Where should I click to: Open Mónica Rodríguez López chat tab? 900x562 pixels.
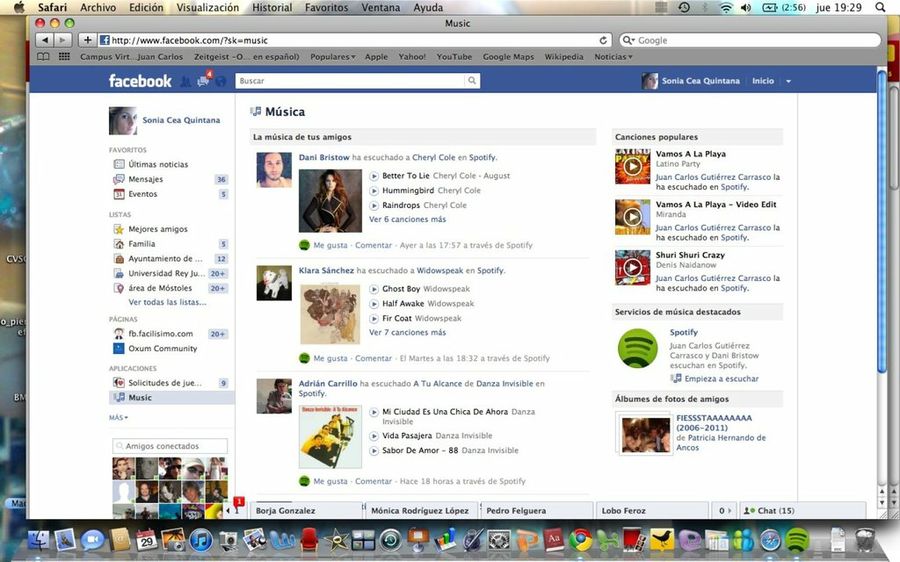point(421,510)
